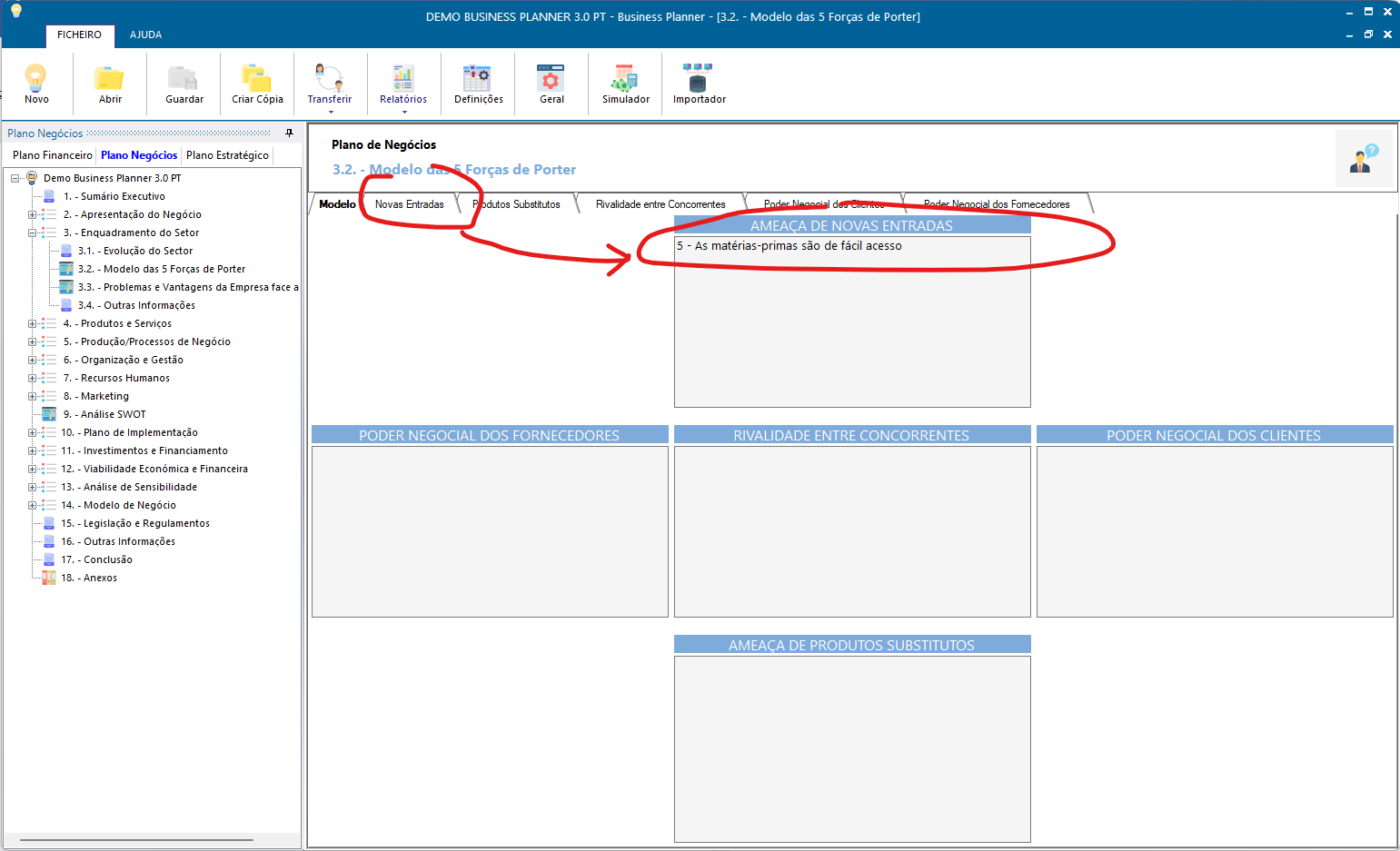Click inside Poder Negocial dos Fornecedores box
The height and width of the screenshot is (851, 1400).
coord(490,531)
